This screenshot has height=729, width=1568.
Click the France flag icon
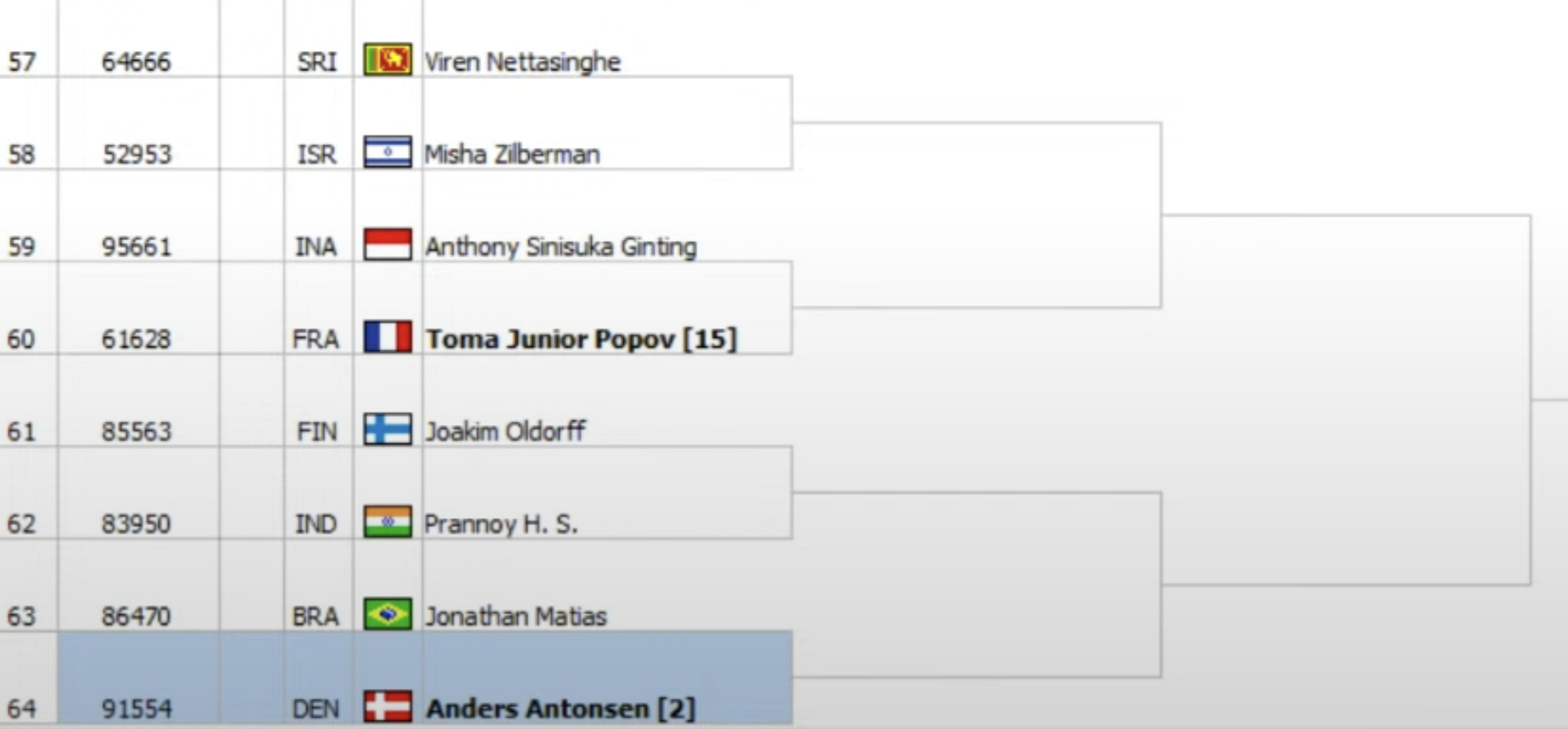[388, 337]
